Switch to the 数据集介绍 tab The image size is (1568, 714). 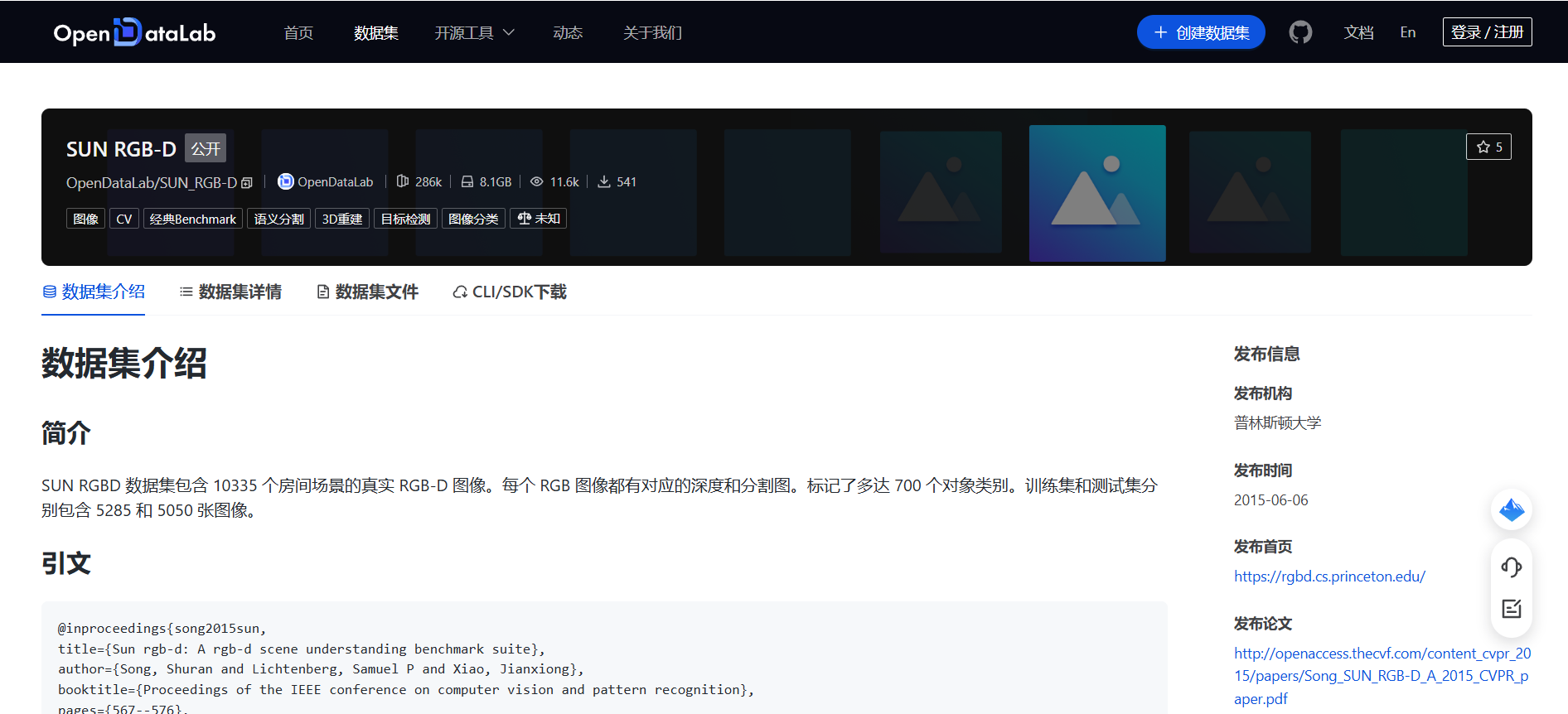(94, 292)
